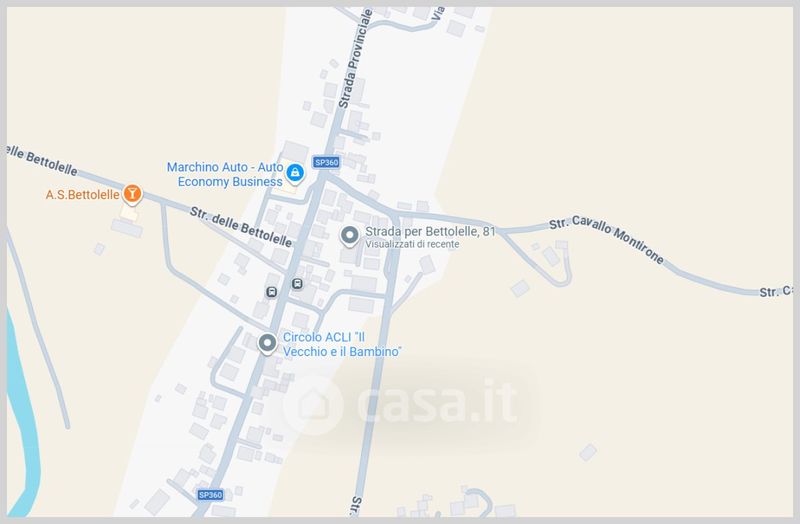Click the Str. Cavallo Montirone road label
The width and height of the screenshot is (800, 524).
tap(607, 239)
